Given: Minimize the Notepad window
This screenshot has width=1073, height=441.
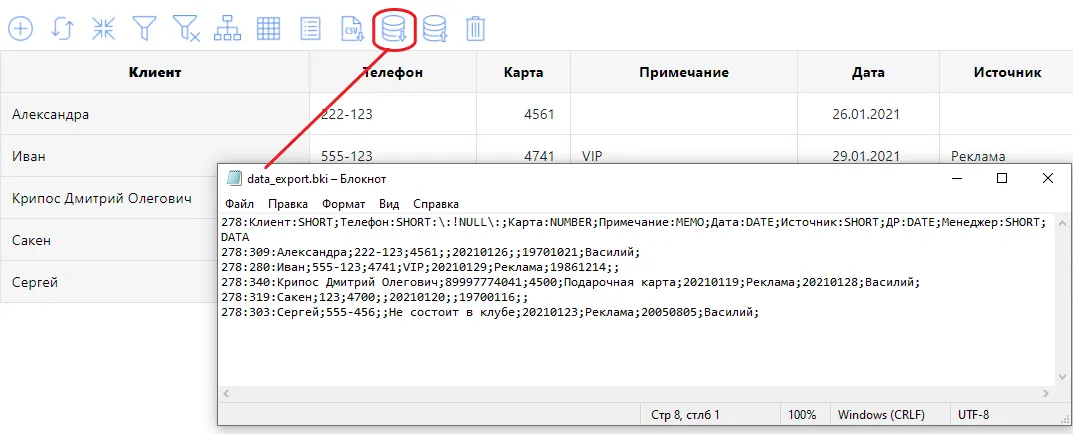Looking at the screenshot, I should [957, 178].
